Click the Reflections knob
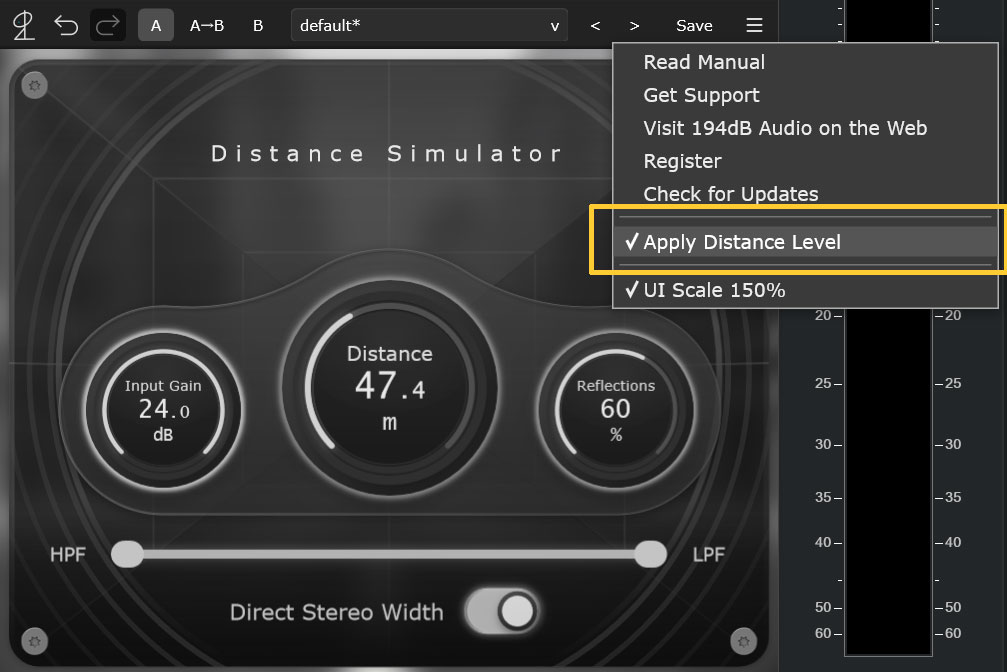 (x=615, y=410)
